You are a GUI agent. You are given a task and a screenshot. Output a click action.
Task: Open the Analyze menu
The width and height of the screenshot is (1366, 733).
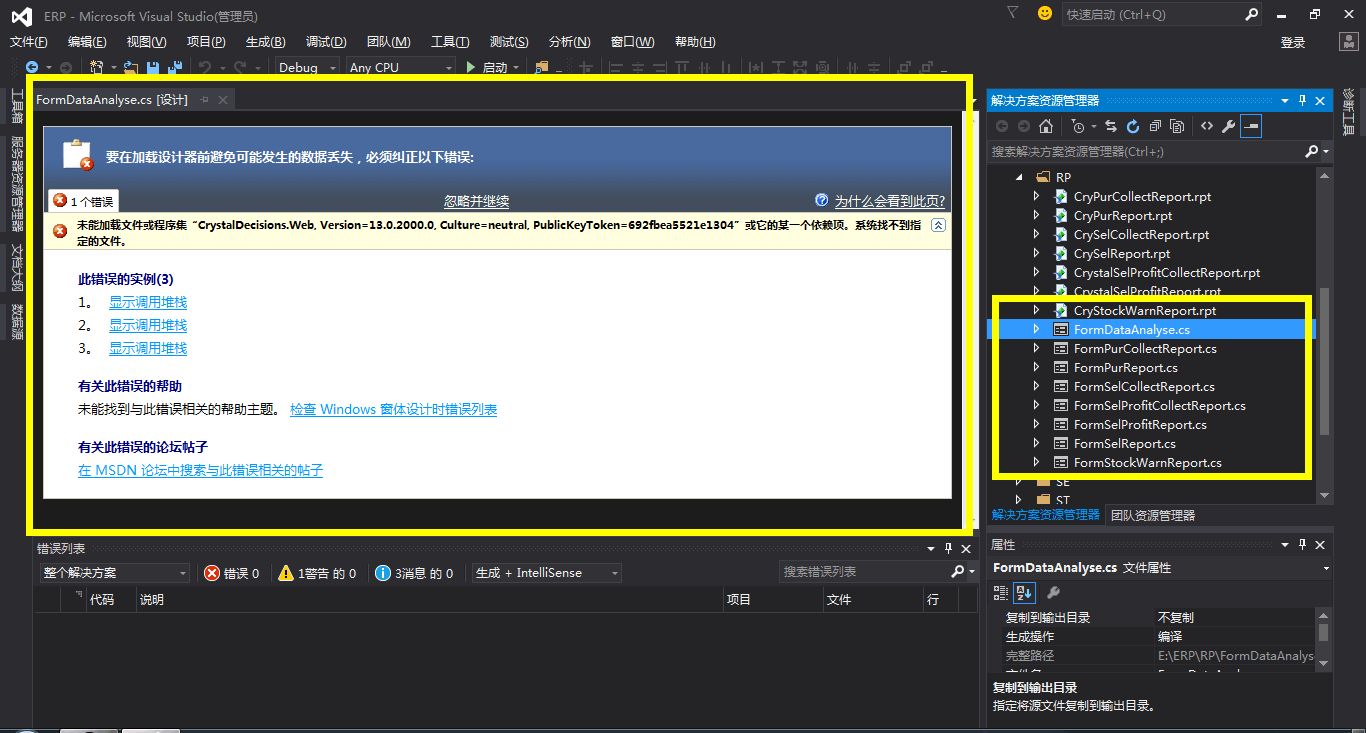(x=569, y=42)
